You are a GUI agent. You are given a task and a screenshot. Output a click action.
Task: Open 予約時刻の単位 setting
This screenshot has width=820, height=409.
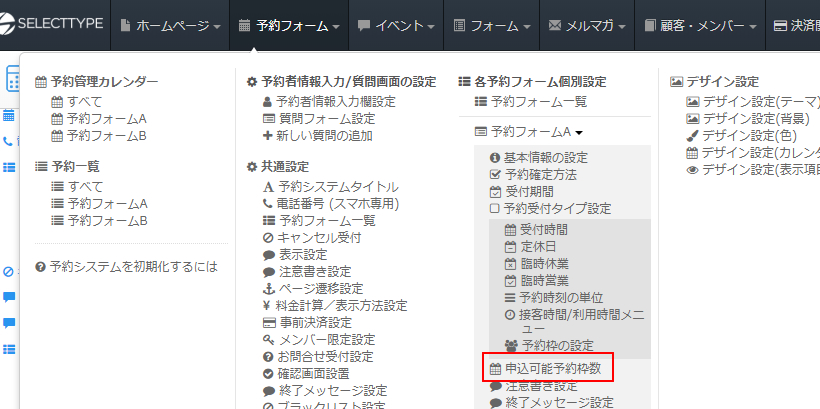(554, 298)
